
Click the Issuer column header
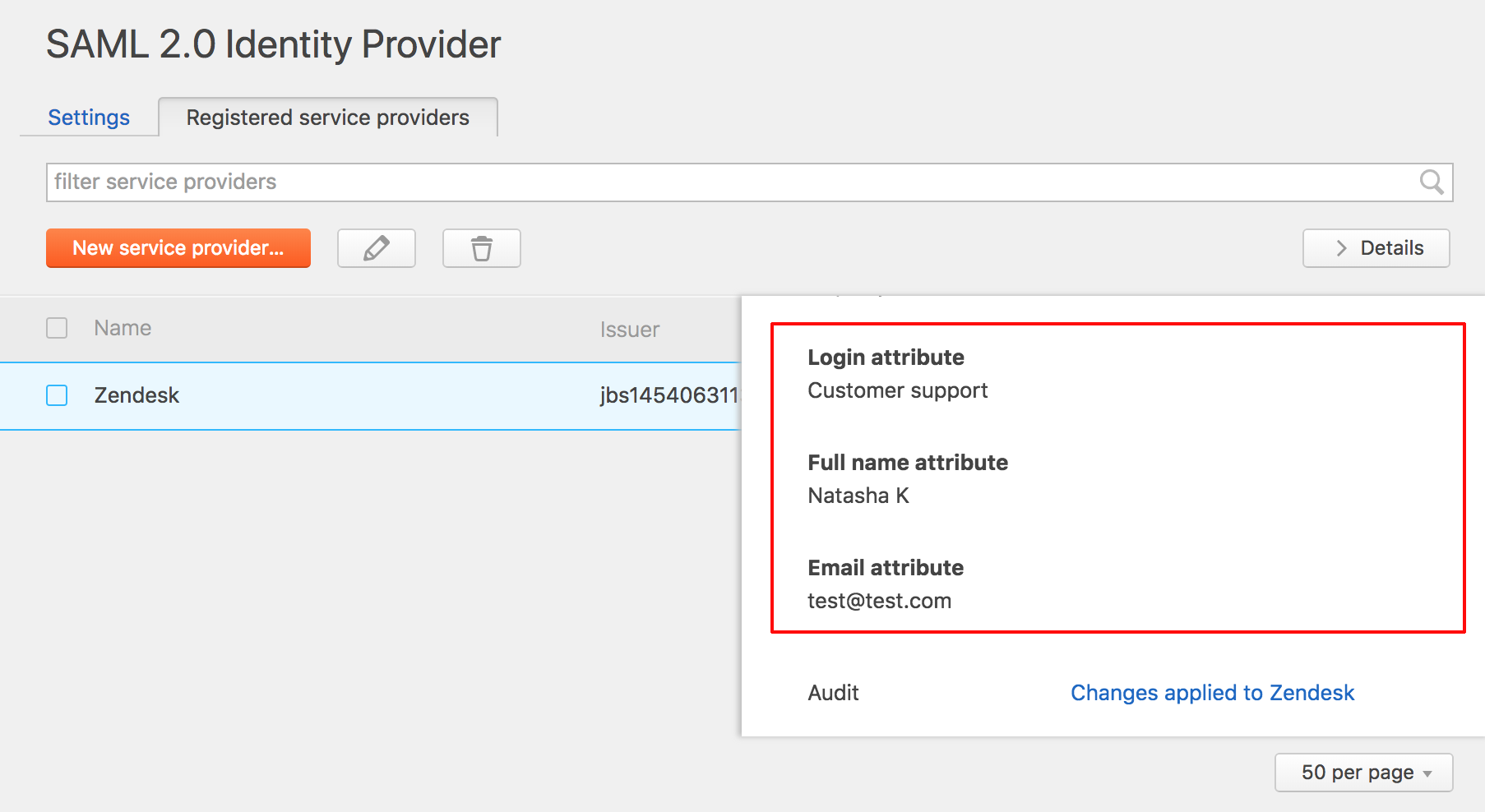pos(630,330)
